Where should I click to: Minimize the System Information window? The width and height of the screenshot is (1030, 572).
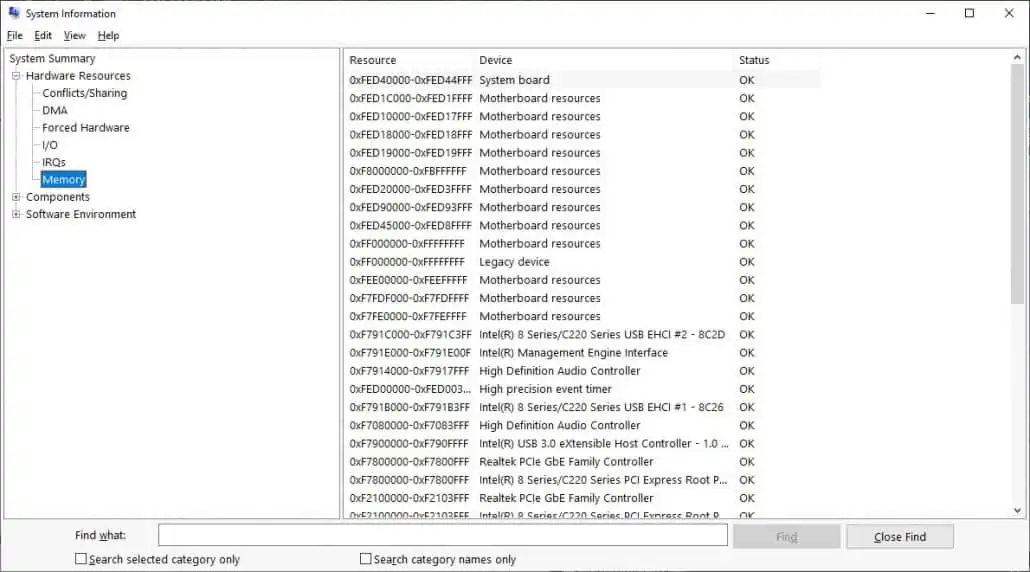930,13
